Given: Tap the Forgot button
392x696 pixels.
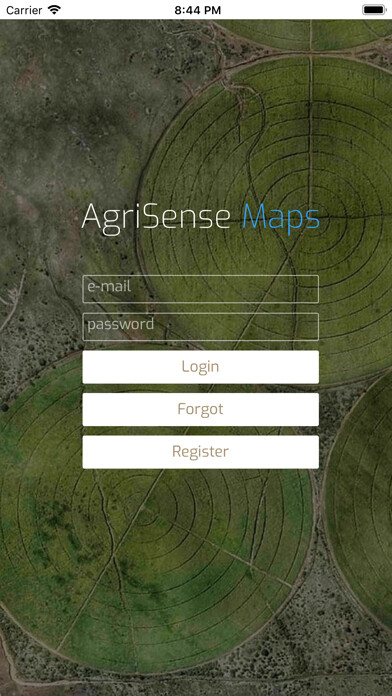Looking at the screenshot, I should tap(201, 409).
